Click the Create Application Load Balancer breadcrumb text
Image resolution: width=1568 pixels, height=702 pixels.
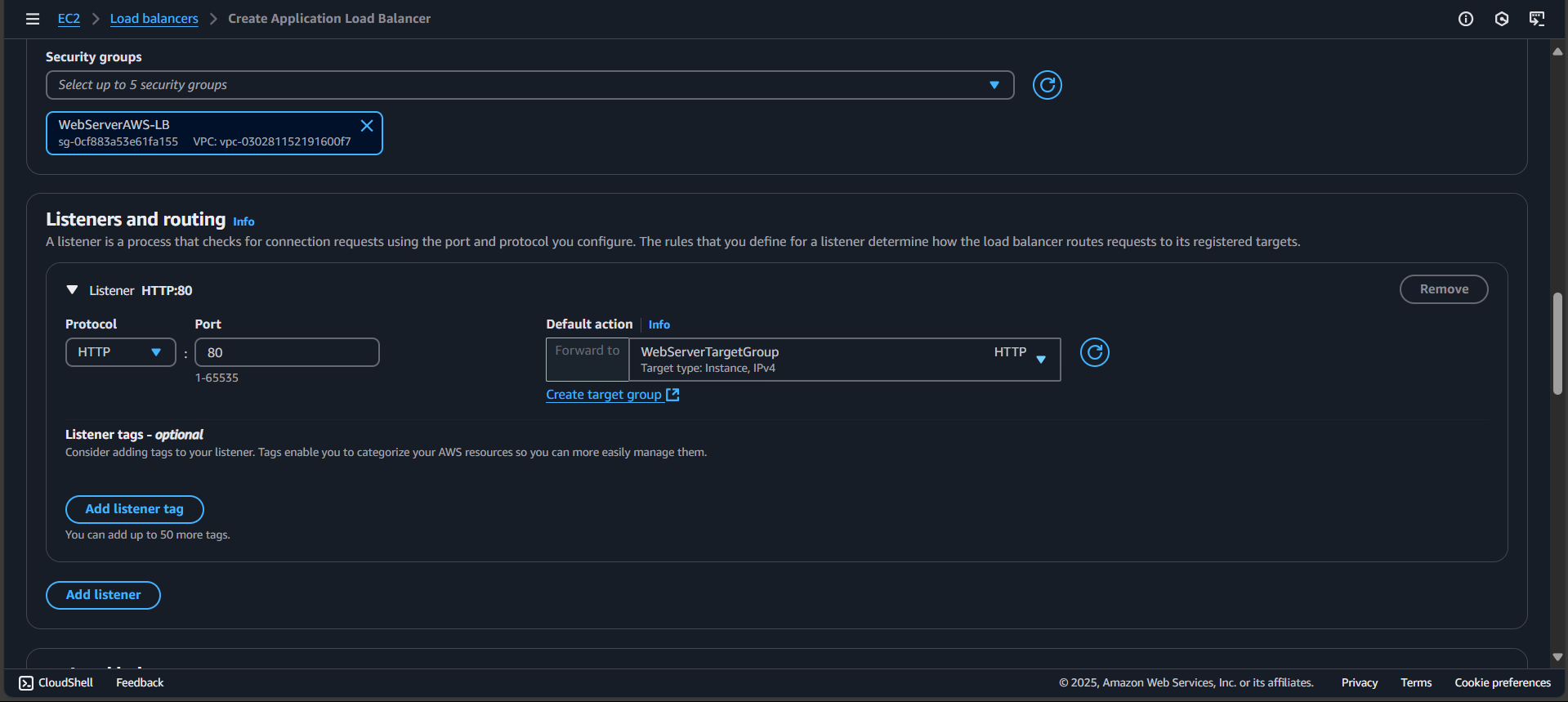pos(329,19)
